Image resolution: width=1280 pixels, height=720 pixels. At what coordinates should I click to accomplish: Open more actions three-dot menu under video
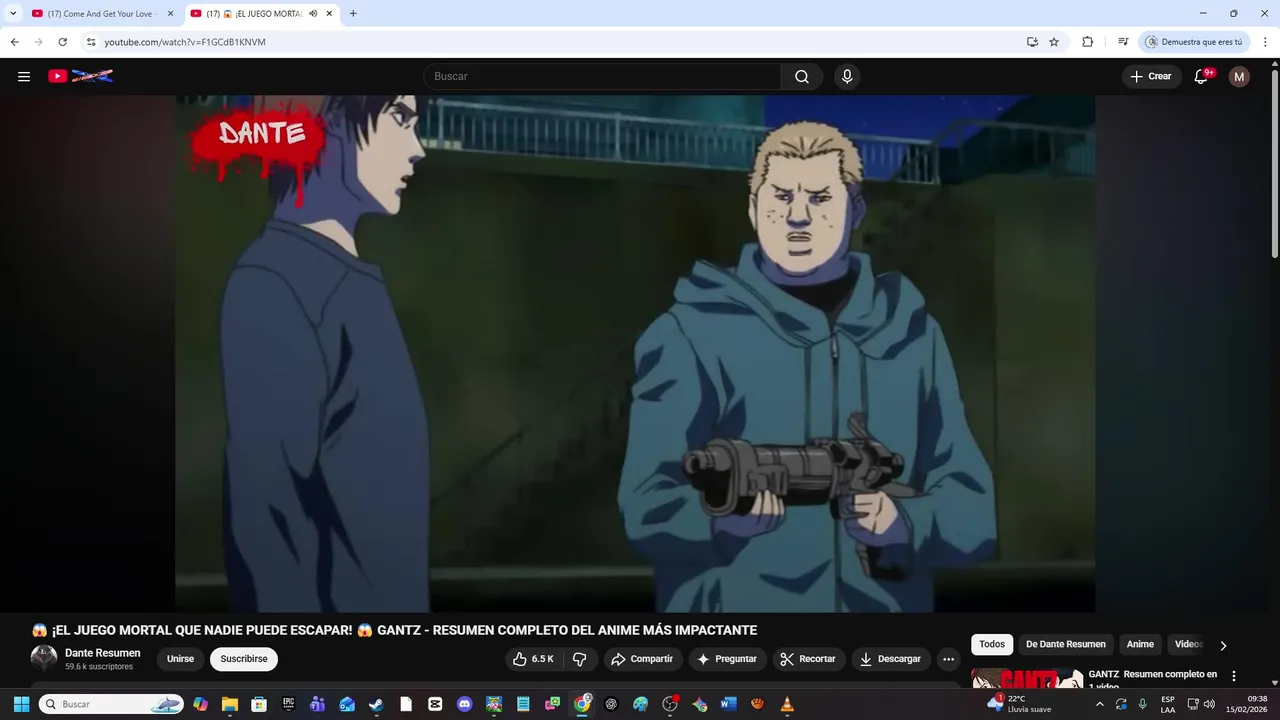948,659
